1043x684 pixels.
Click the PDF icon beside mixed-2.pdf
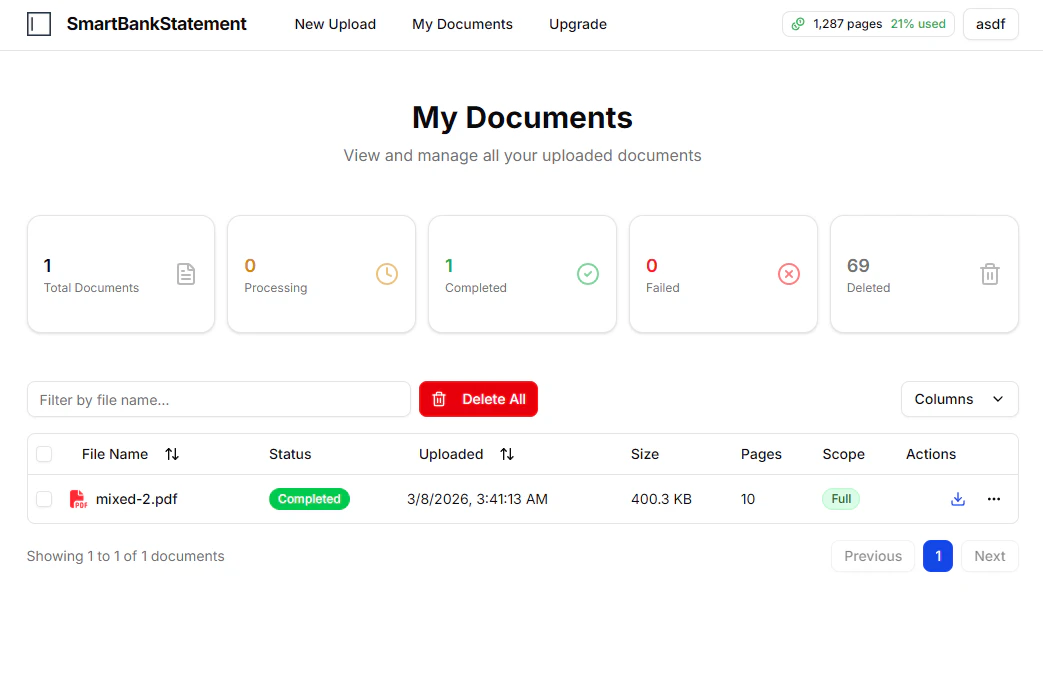click(79, 499)
